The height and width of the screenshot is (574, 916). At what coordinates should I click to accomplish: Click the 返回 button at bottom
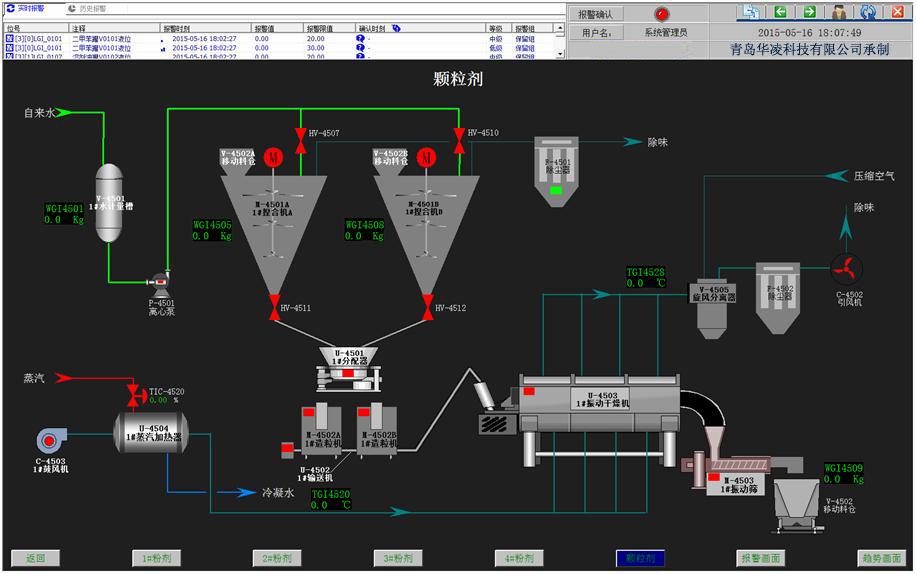36,558
